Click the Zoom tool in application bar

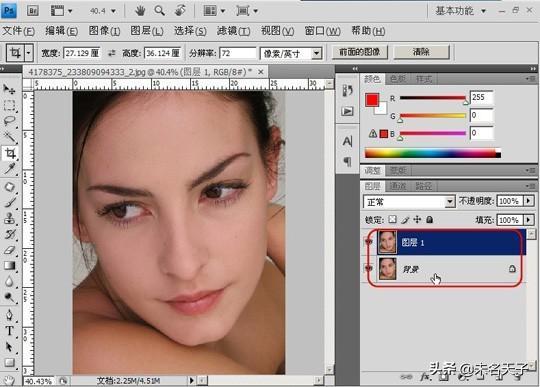(x=159, y=11)
